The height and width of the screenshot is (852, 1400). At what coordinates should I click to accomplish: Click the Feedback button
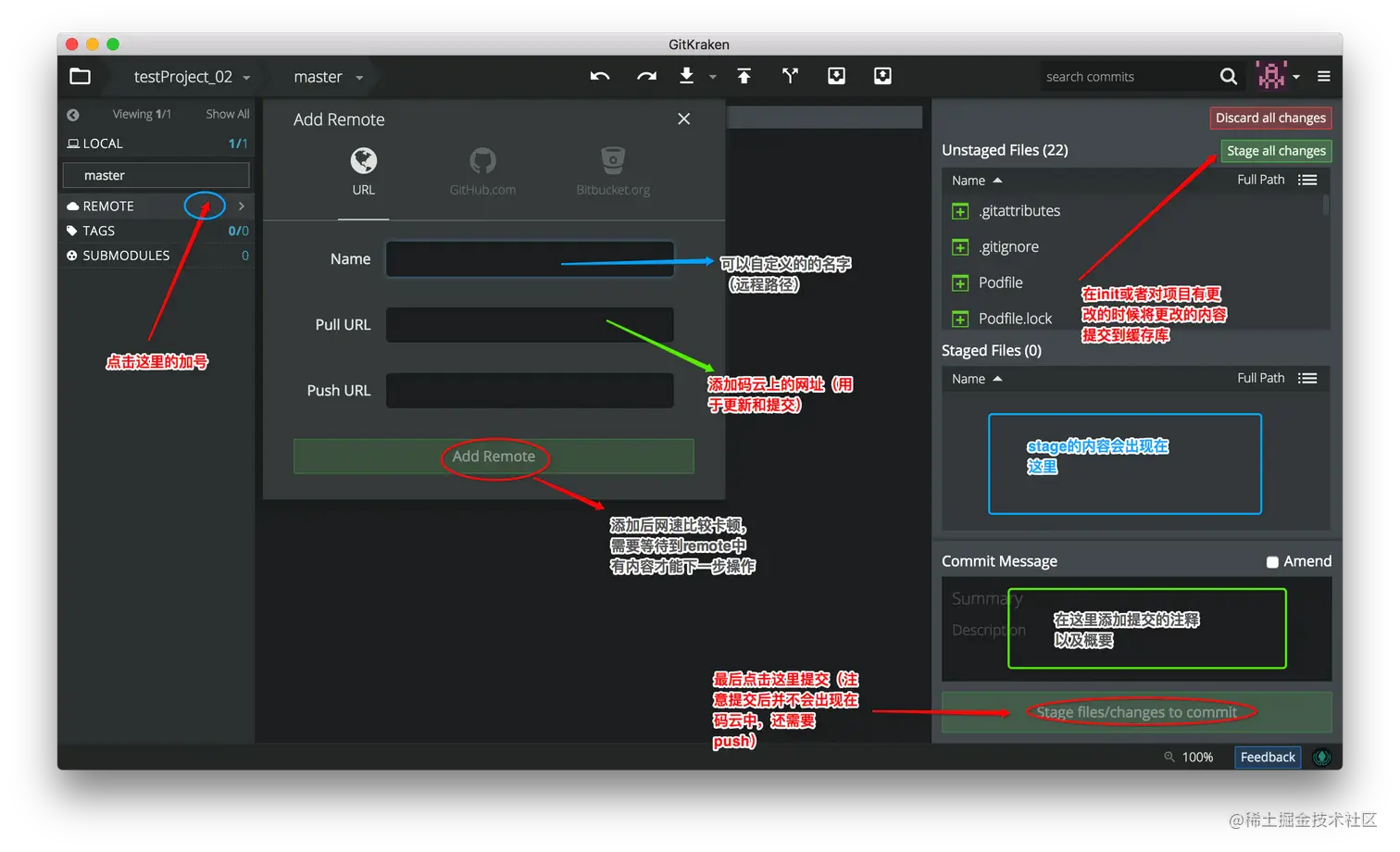pos(1268,758)
